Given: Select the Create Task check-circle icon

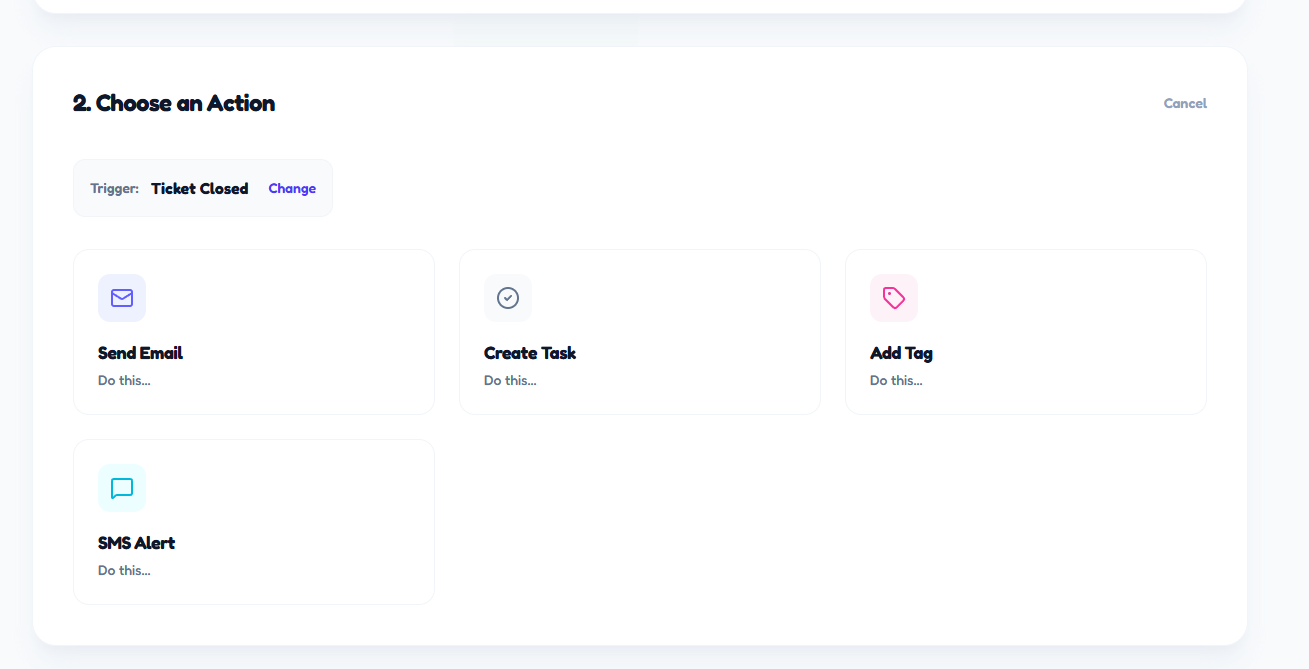Looking at the screenshot, I should pos(507,297).
